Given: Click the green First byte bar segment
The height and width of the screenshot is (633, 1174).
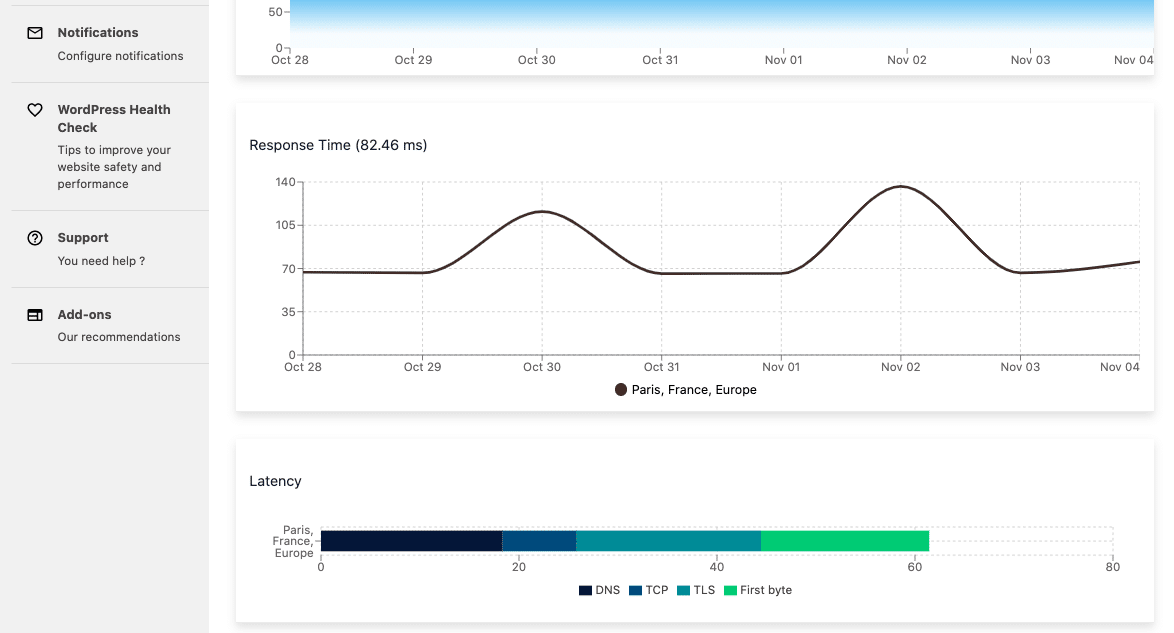Looking at the screenshot, I should pyautogui.click(x=845, y=541).
